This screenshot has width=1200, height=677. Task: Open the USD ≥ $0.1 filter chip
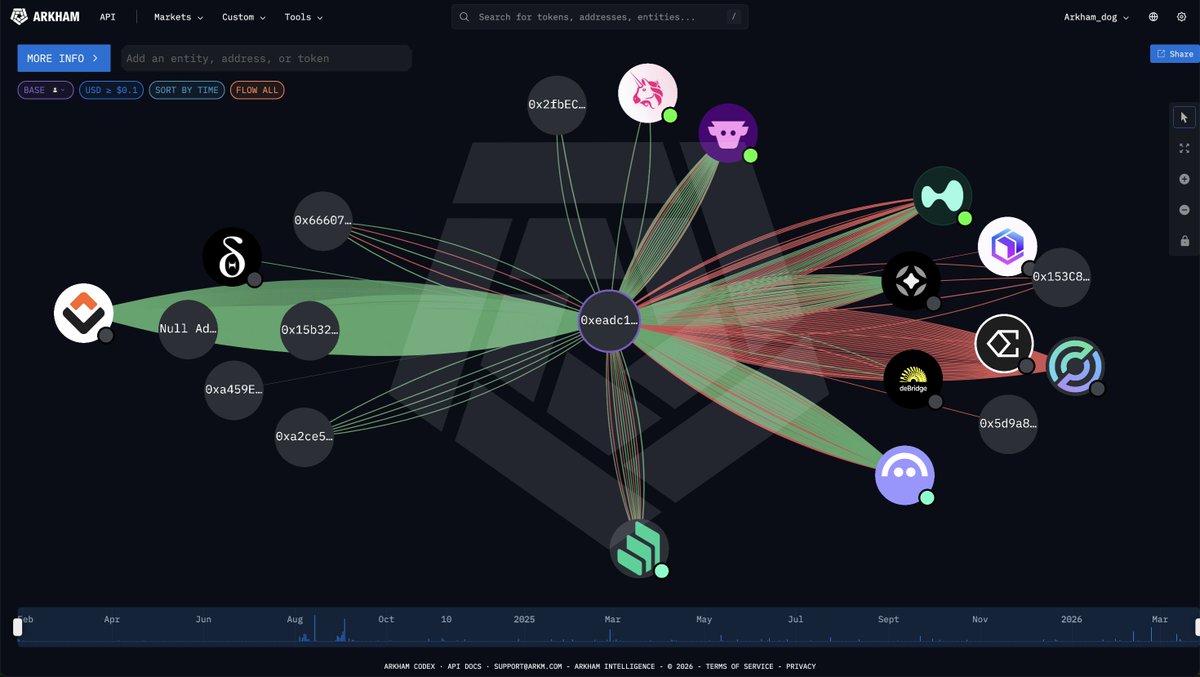[112, 90]
